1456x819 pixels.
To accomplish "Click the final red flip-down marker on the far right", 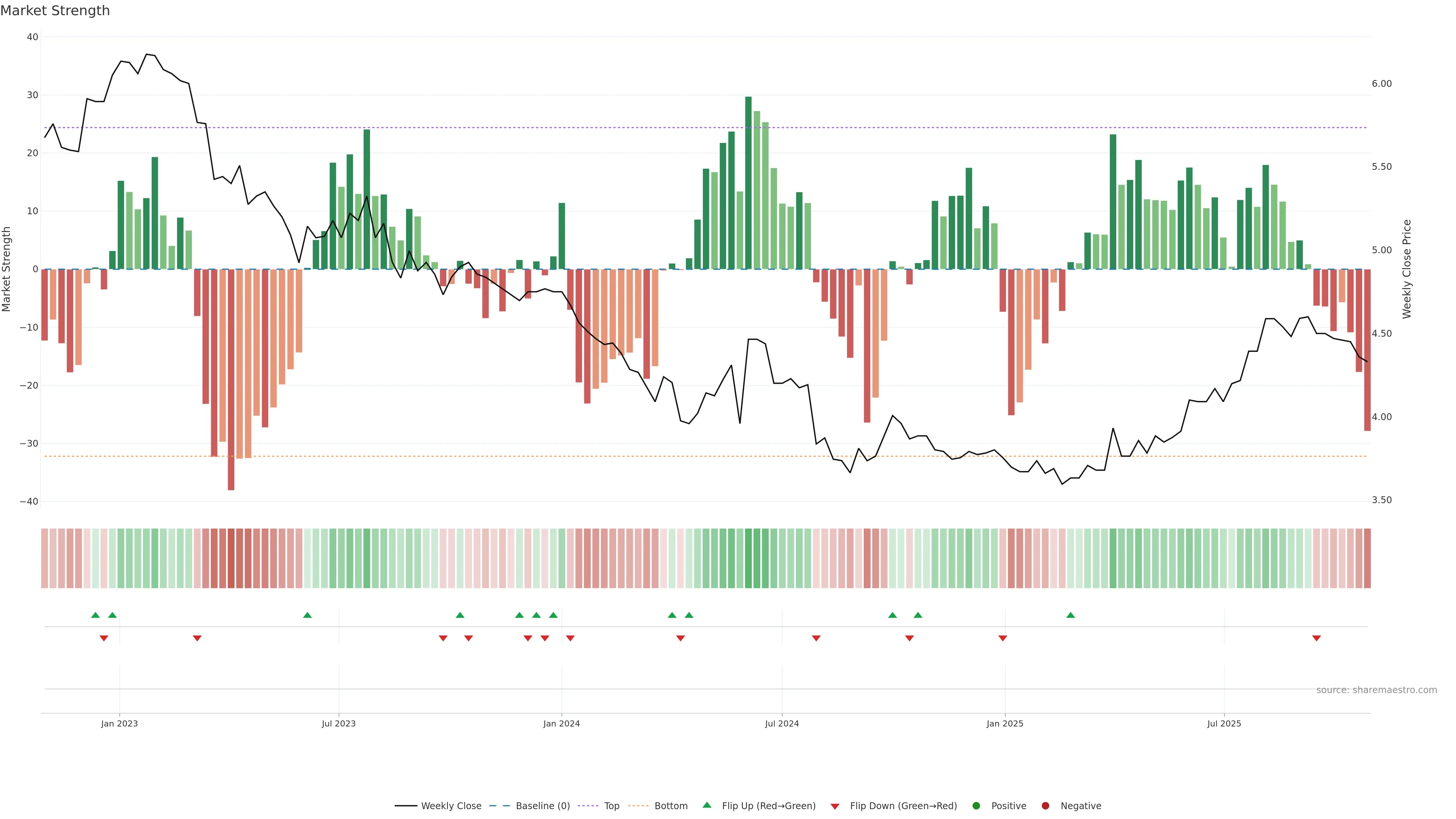I will point(1316,638).
